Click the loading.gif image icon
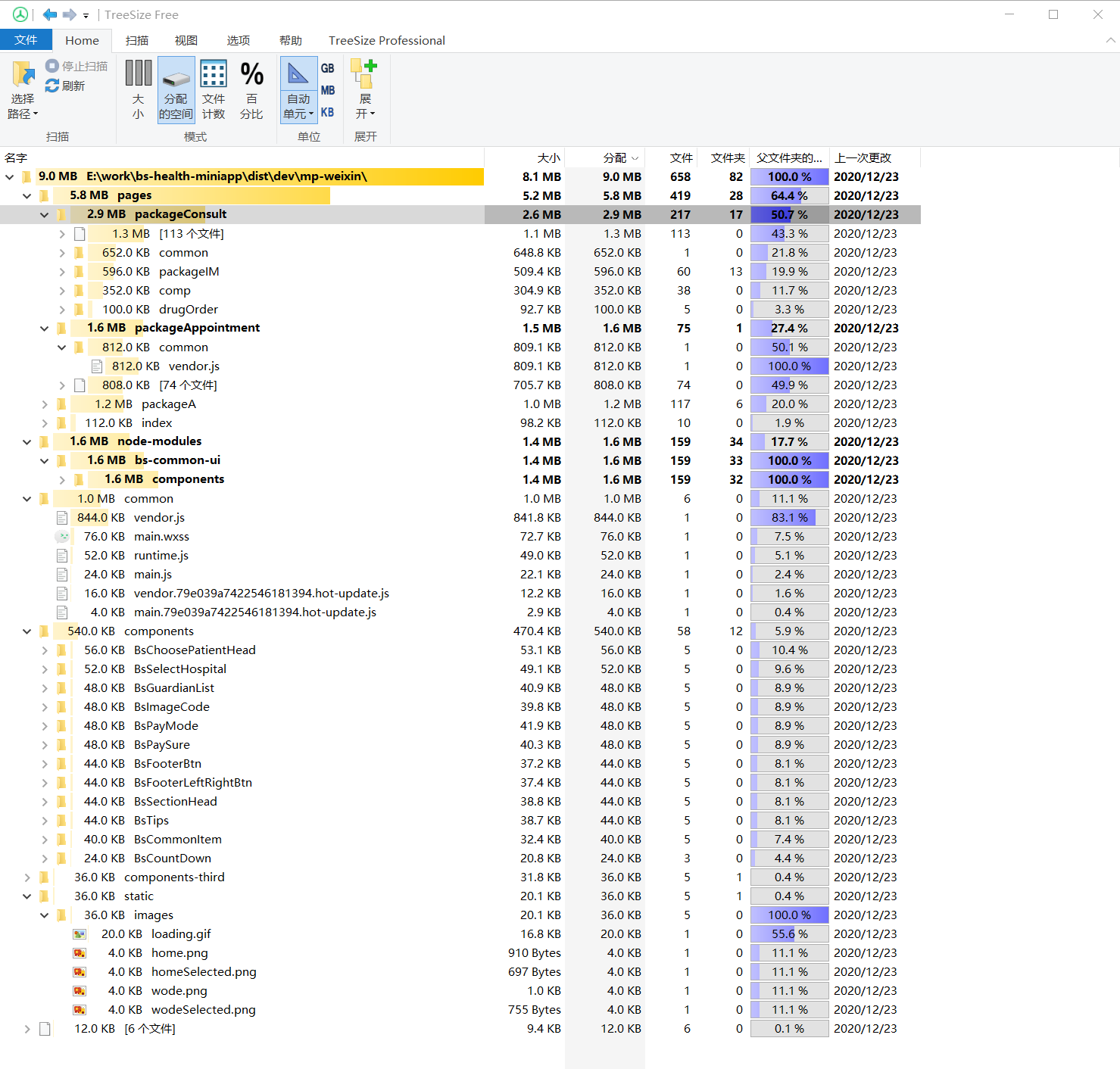Screen dimensions: 1120x1069 80,934
